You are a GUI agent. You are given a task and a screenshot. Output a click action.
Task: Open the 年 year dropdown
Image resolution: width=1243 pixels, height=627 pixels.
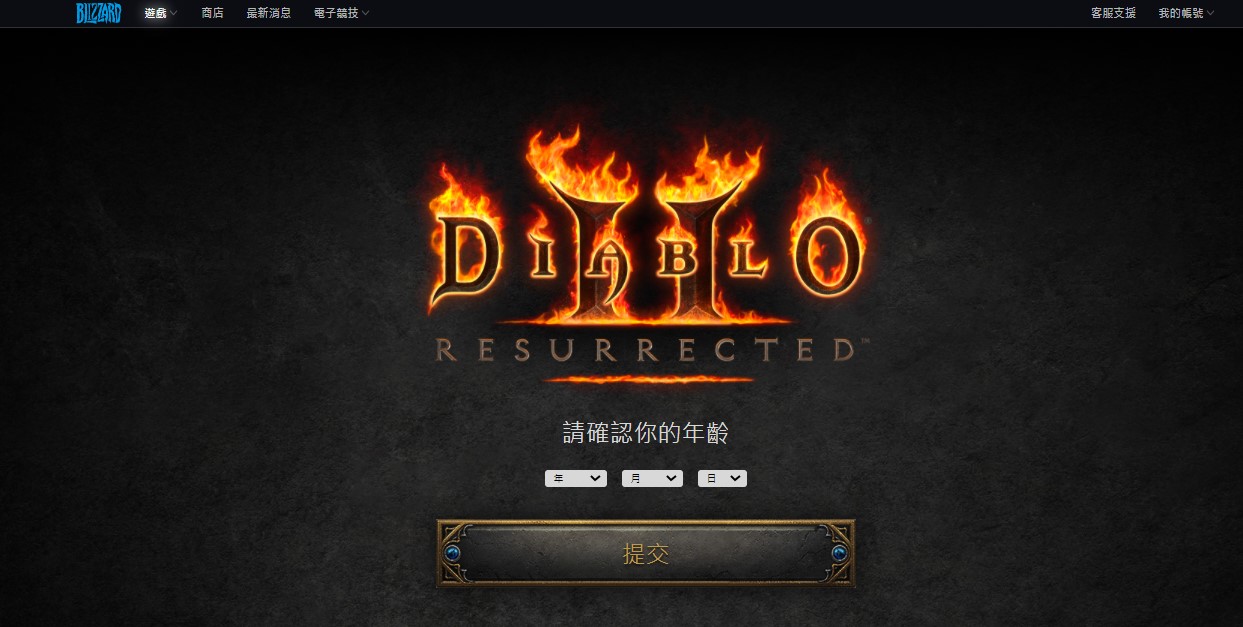pyautogui.click(x=576, y=479)
